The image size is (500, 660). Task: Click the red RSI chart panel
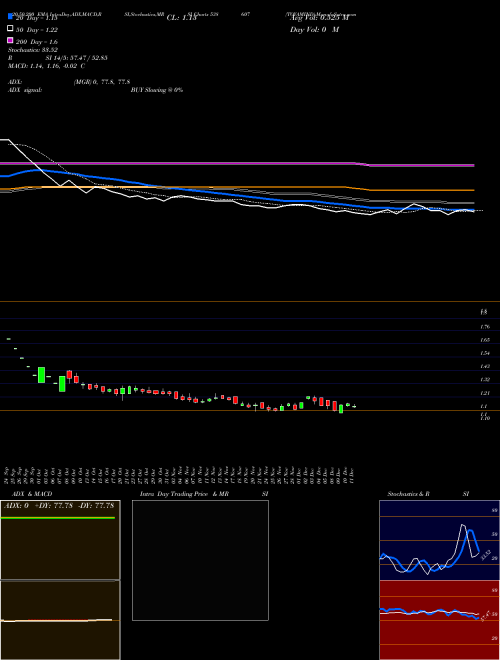point(439,620)
